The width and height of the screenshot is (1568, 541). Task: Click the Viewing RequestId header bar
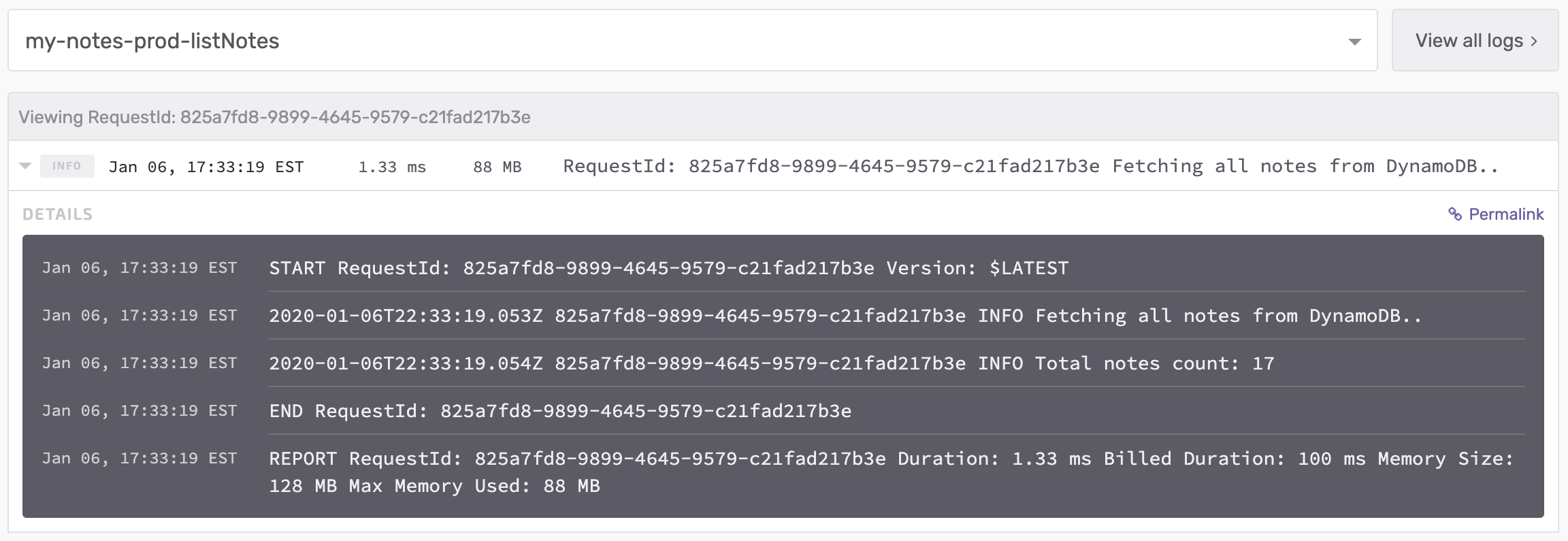click(x=274, y=117)
